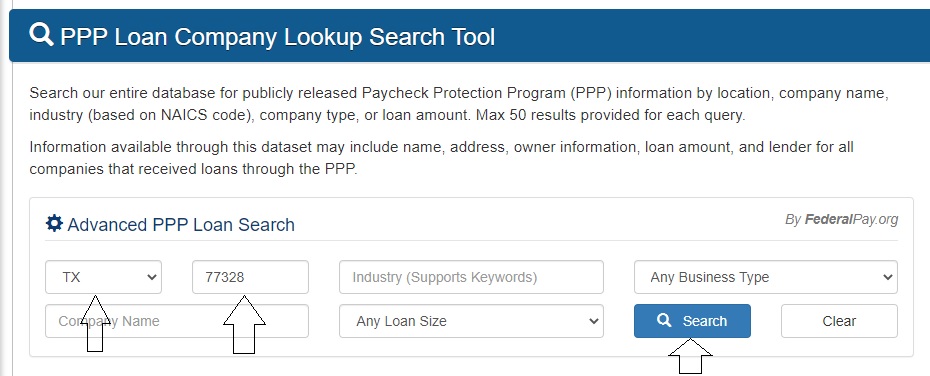This screenshot has height=376, width=930.
Task: Focus the zip code field containing 77328
Action: tap(250, 277)
